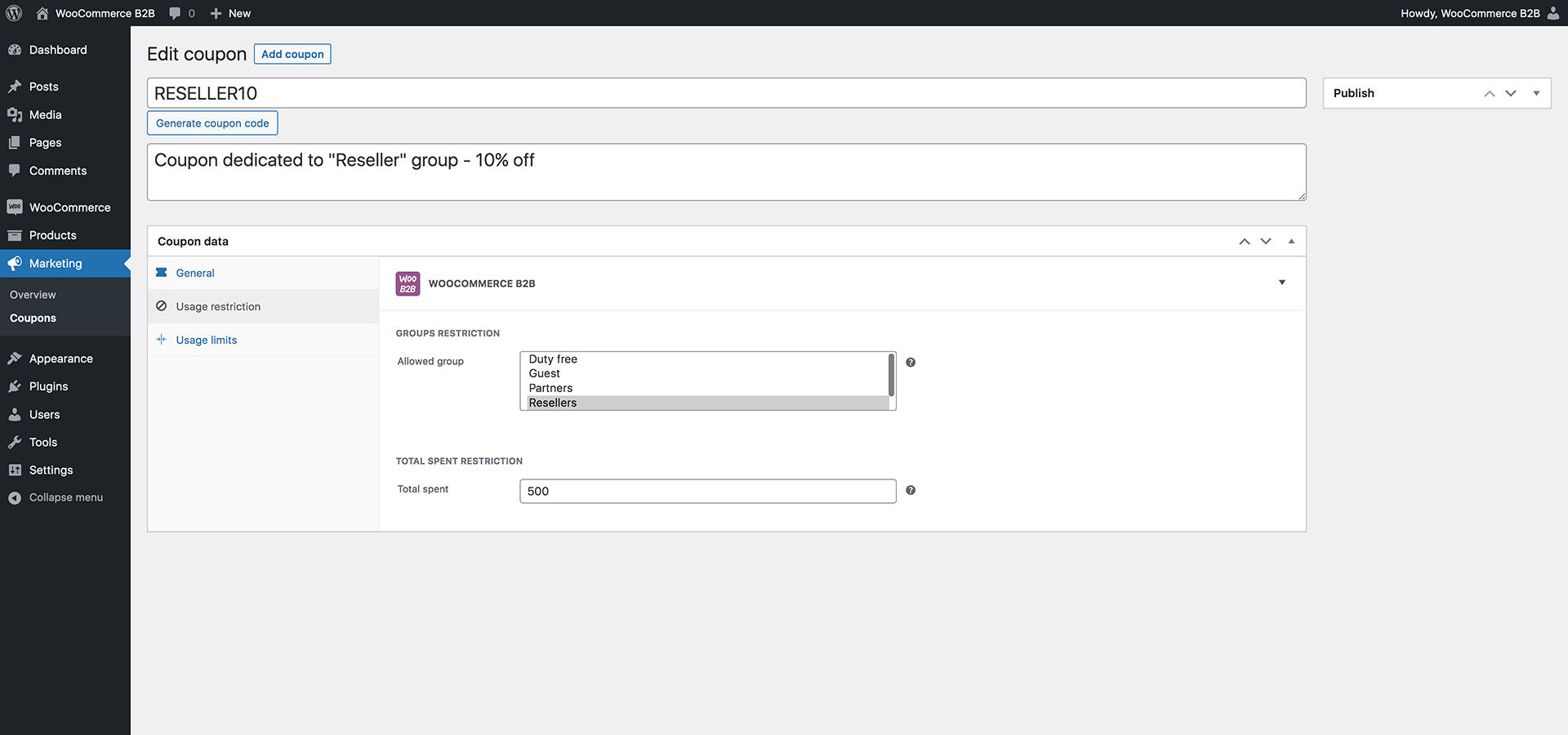Click the Add coupon button
Screen dimensions: 1568x735
click(292, 54)
